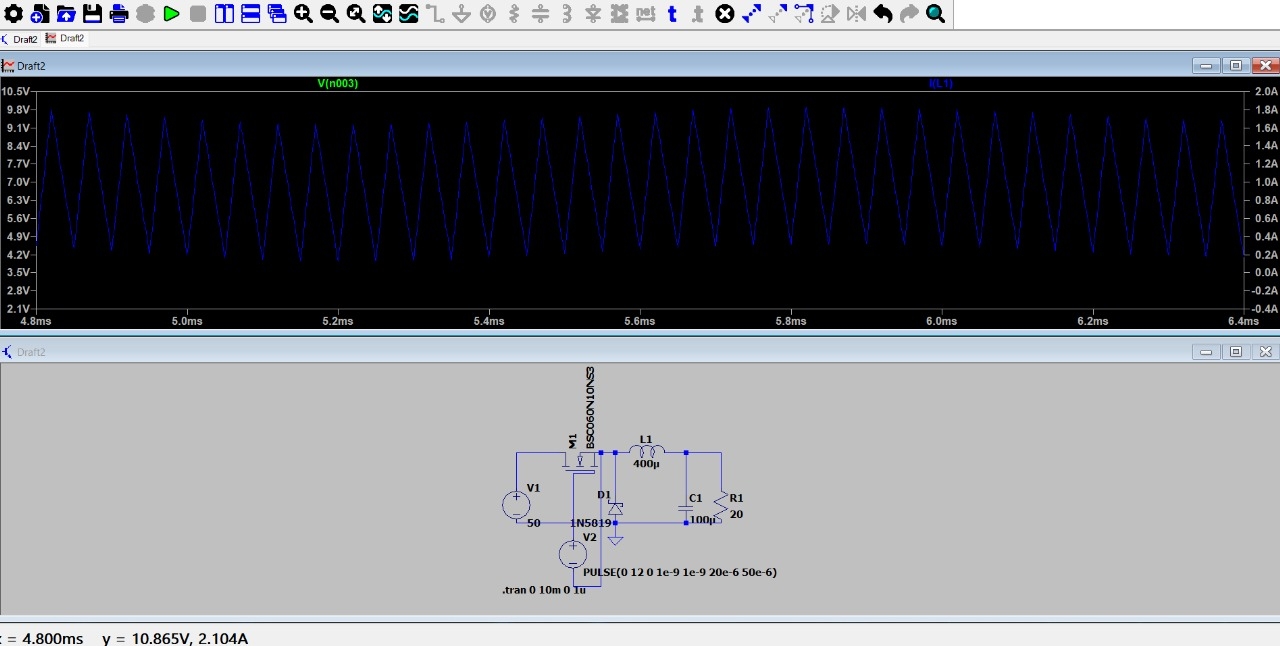Select capacitor C1 label
1280x646 pixels.
click(696, 498)
